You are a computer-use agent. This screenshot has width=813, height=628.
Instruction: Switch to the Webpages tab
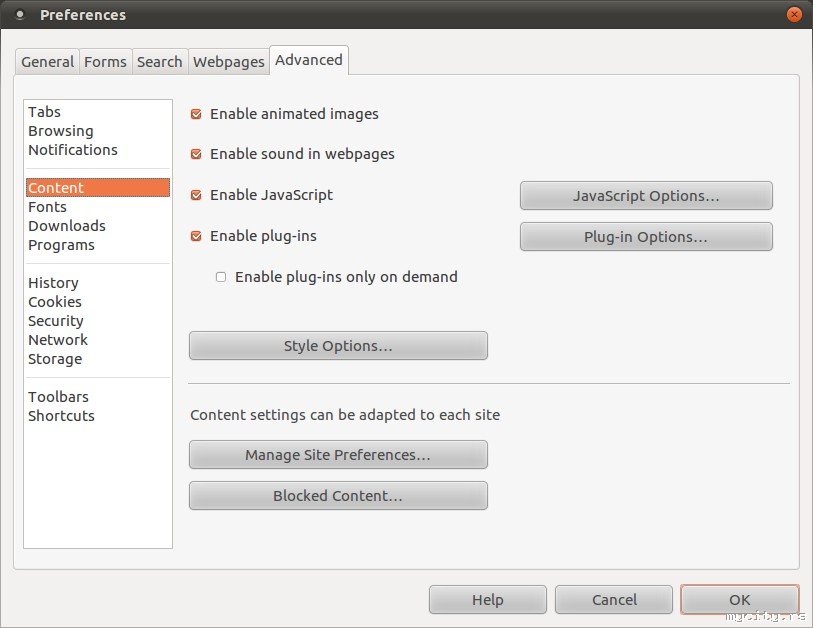229,62
